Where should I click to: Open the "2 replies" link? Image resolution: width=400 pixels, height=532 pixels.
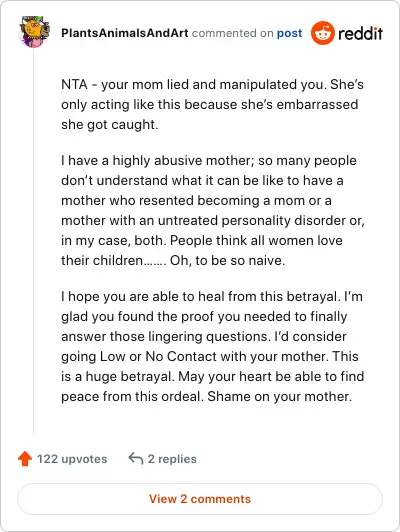172,459
